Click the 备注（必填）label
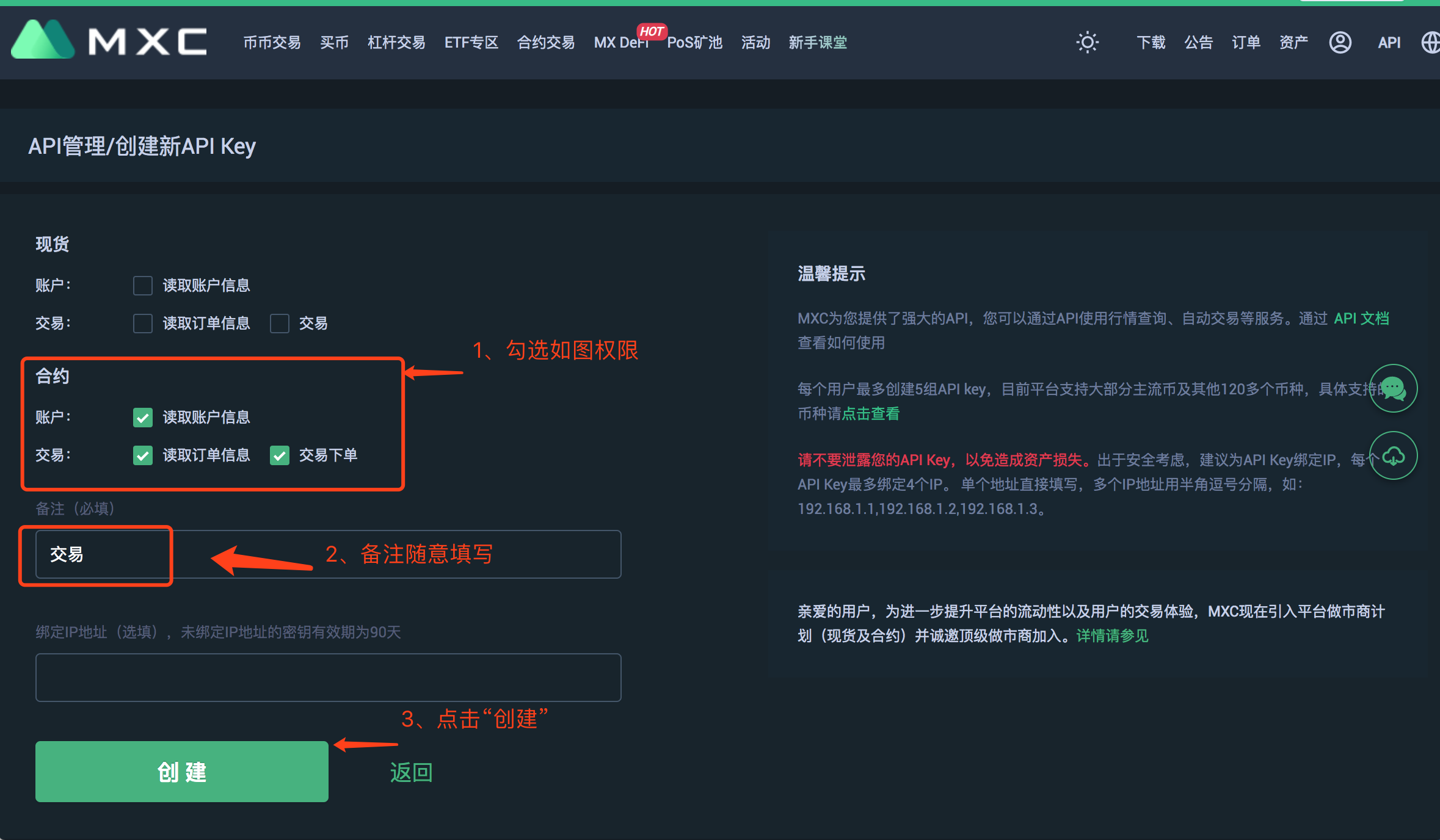 tap(75, 509)
